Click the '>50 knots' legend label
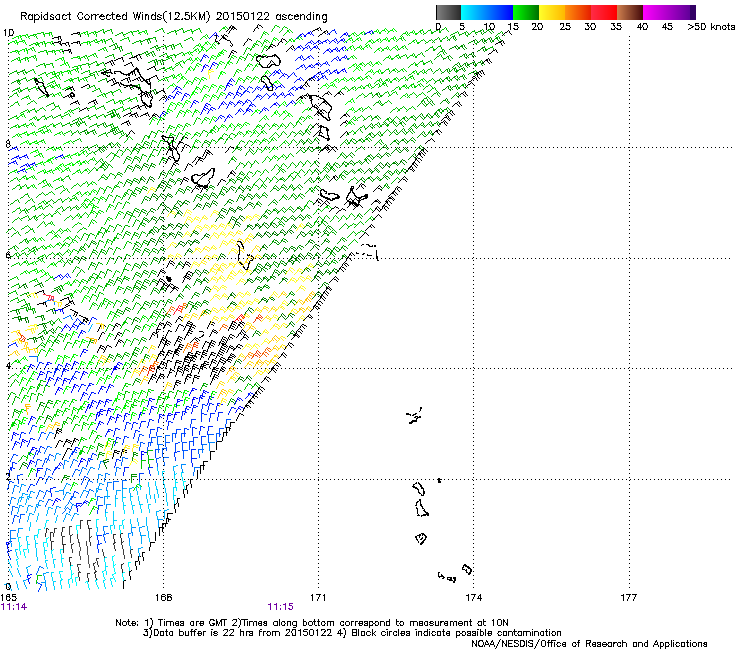Viewport: 740px width, 650px height. click(x=711, y=27)
